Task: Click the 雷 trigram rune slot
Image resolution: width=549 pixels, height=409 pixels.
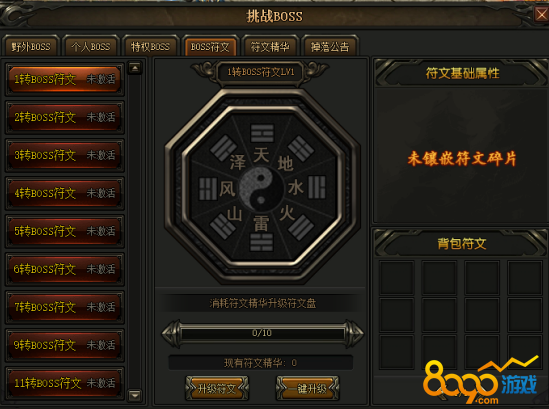Action: pos(261,242)
